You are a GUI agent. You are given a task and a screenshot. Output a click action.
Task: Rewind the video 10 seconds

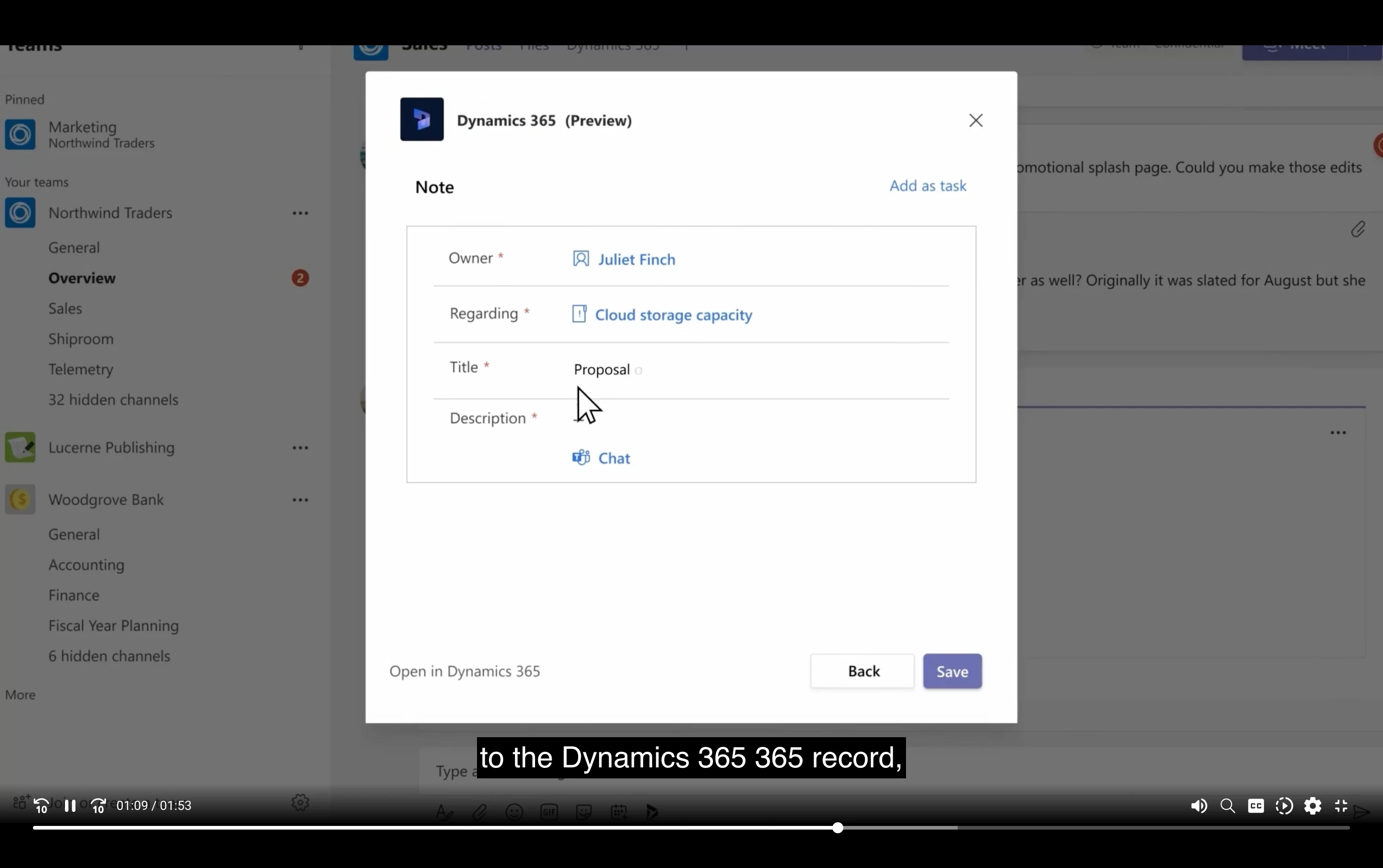(x=41, y=806)
